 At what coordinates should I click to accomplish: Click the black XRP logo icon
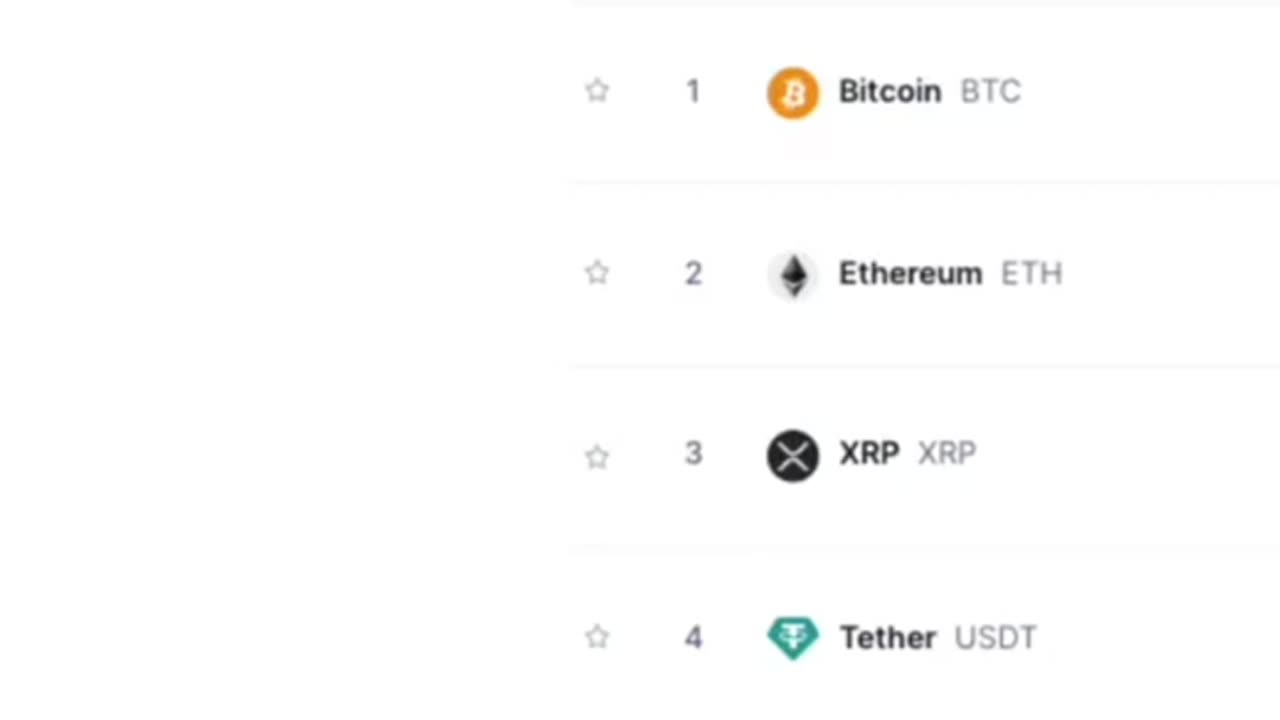(793, 456)
